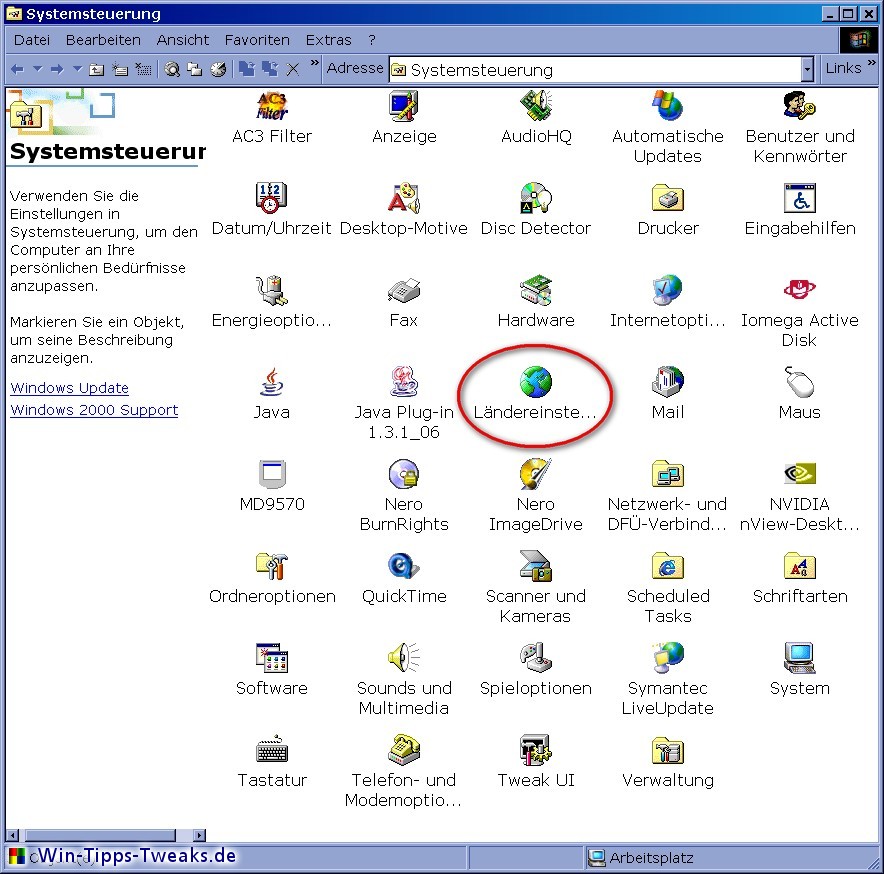This screenshot has width=884, height=874.
Task: Open Sounds und Multimedia icon
Action: coord(404,658)
